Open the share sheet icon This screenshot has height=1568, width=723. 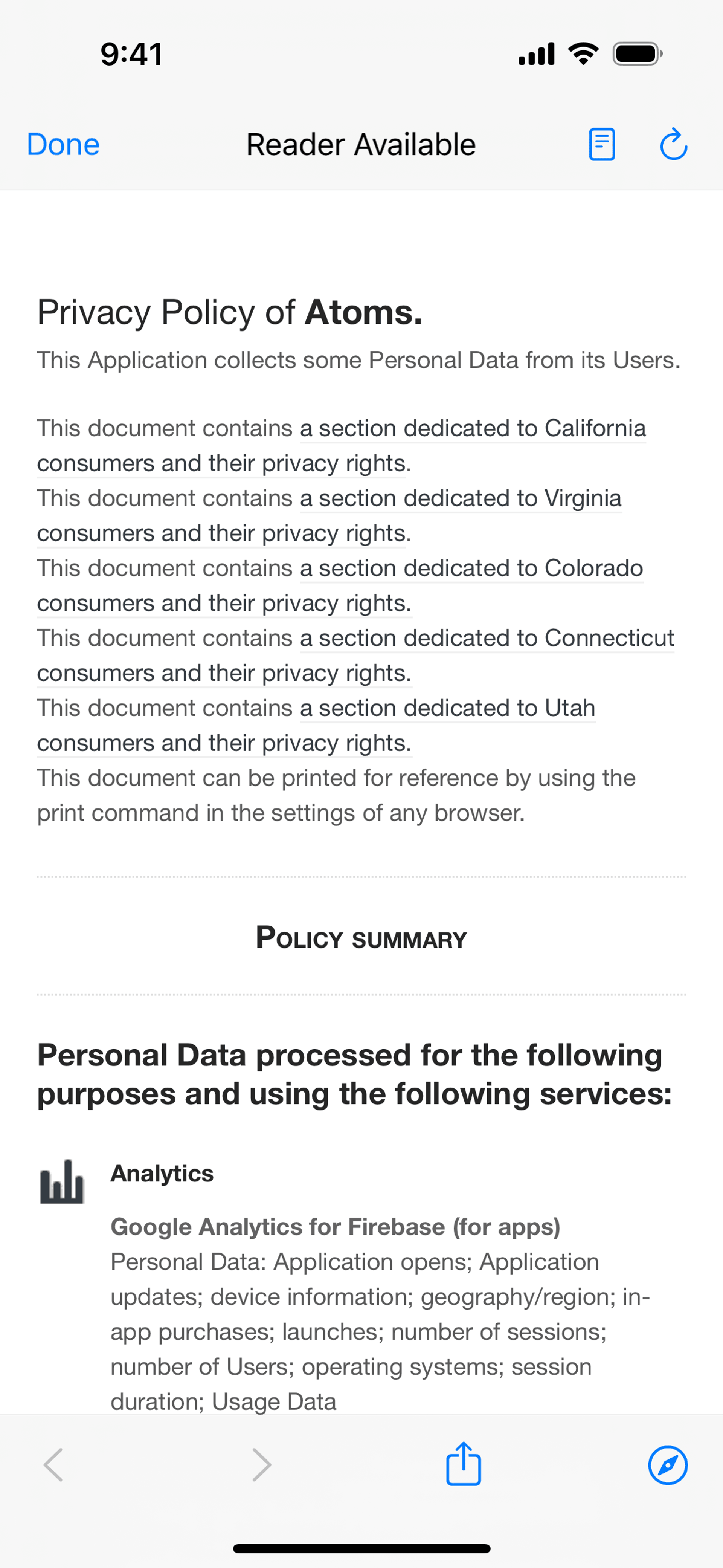464,1463
